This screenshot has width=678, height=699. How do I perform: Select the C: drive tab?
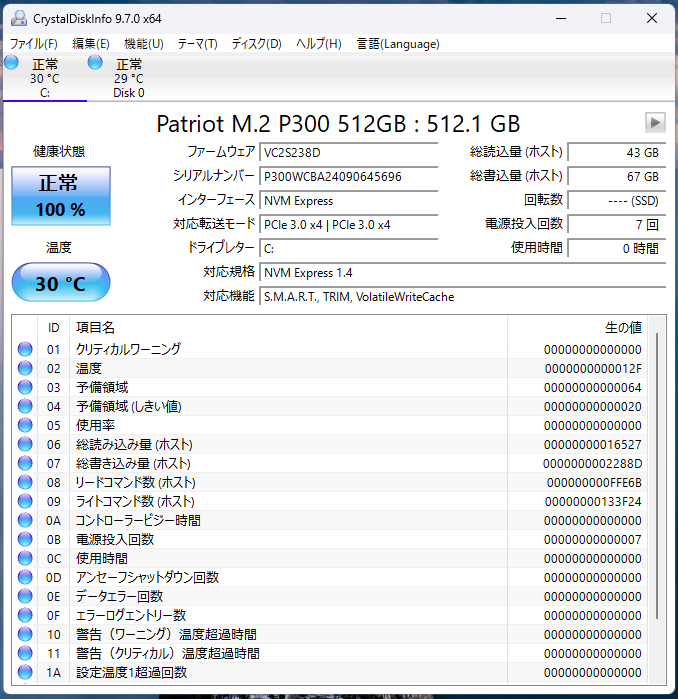[x=45, y=78]
